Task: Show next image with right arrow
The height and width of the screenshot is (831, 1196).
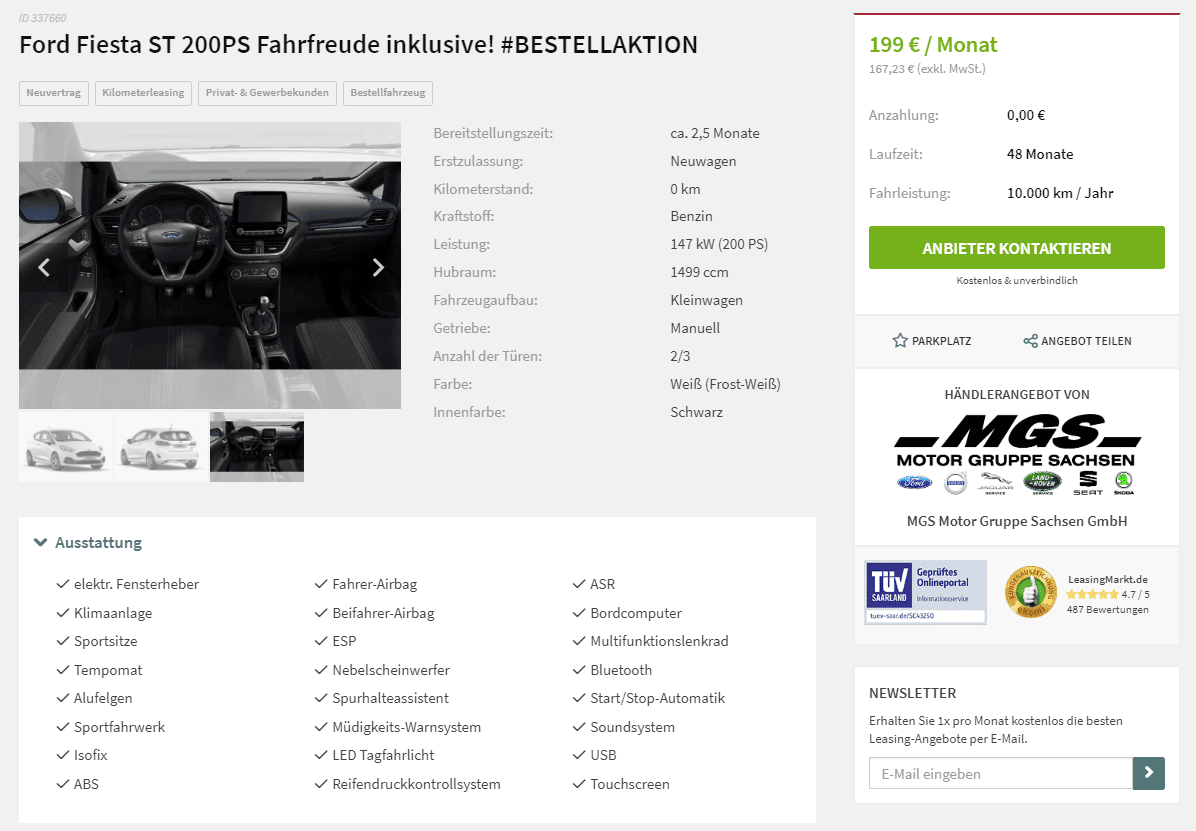Action: 378,267
